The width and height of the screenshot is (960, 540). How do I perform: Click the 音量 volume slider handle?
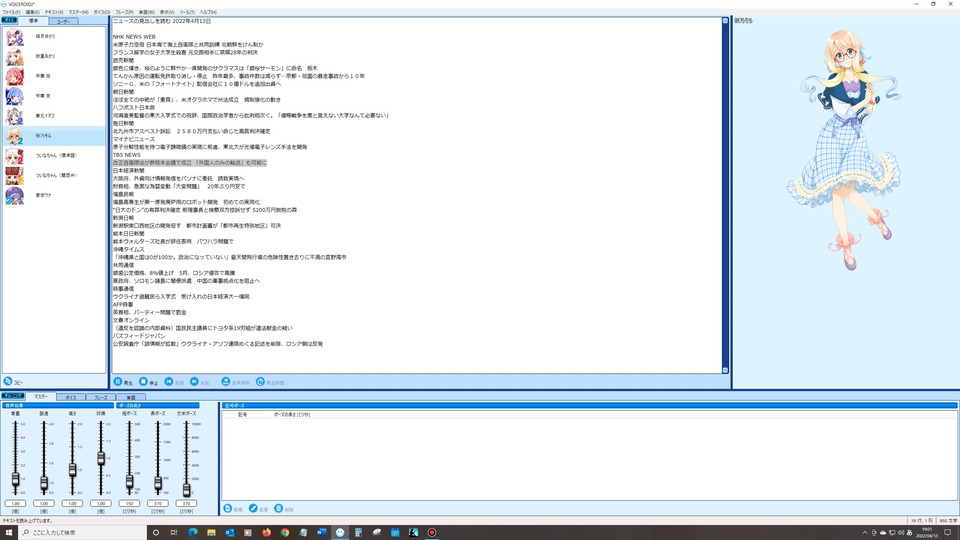tap(15, 479)
